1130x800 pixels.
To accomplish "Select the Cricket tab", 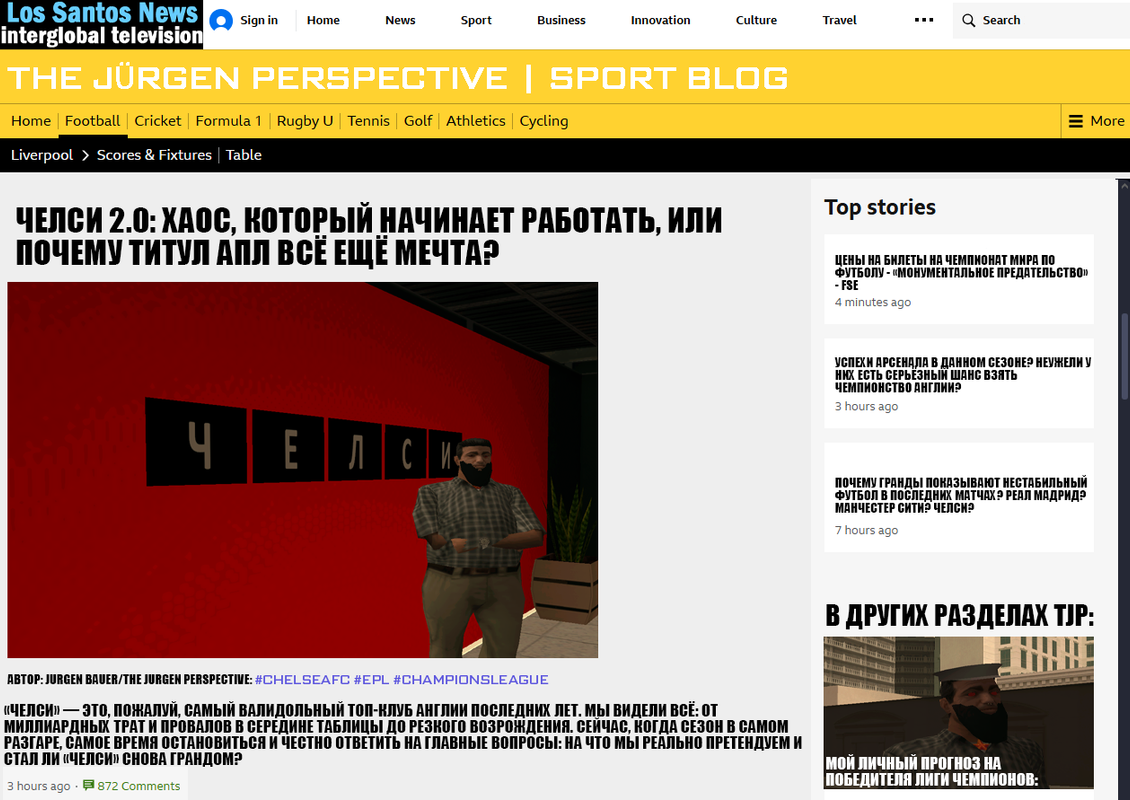I will coord(157,121).
